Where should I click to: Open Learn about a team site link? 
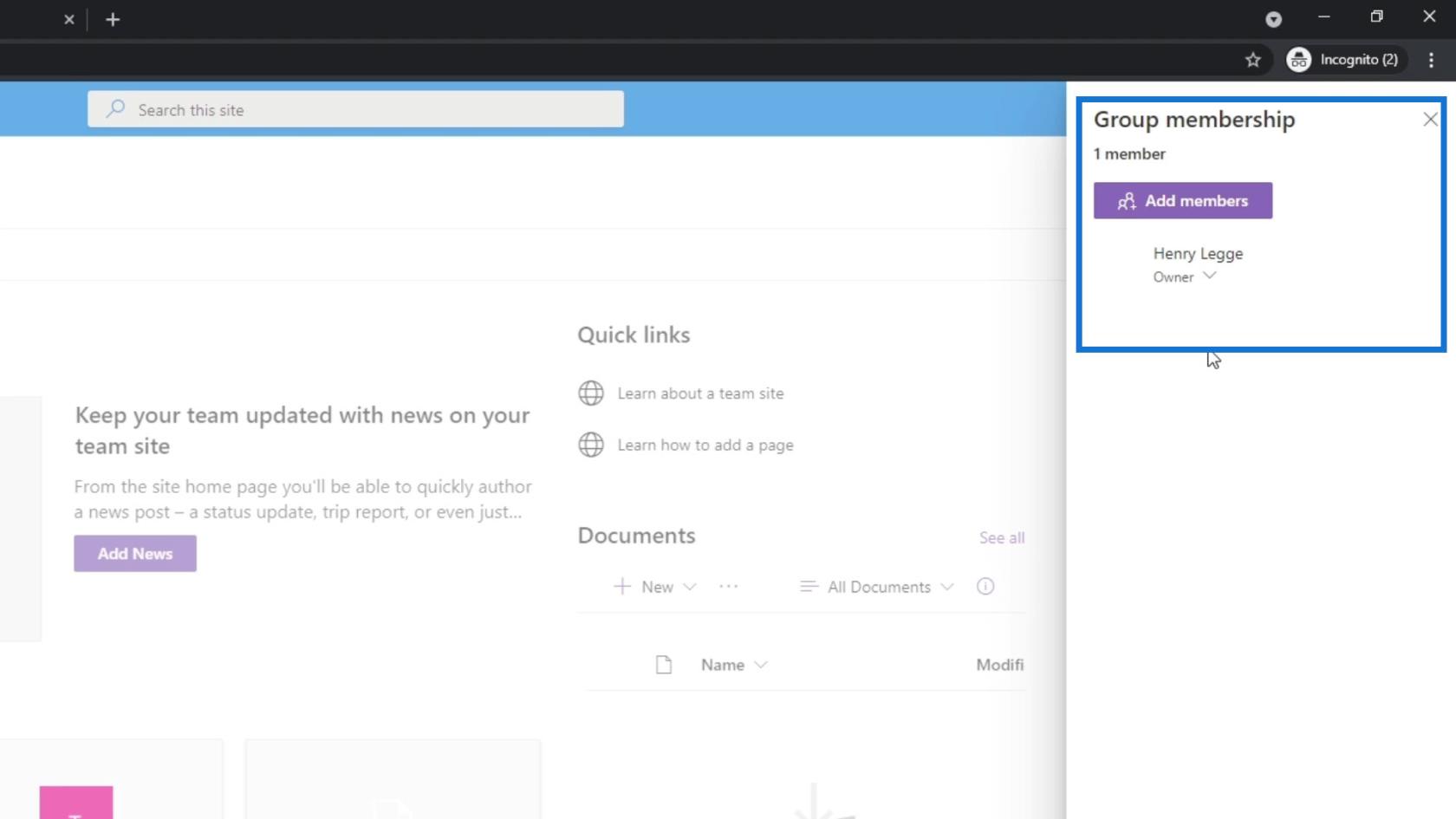[x=700, y=393]
